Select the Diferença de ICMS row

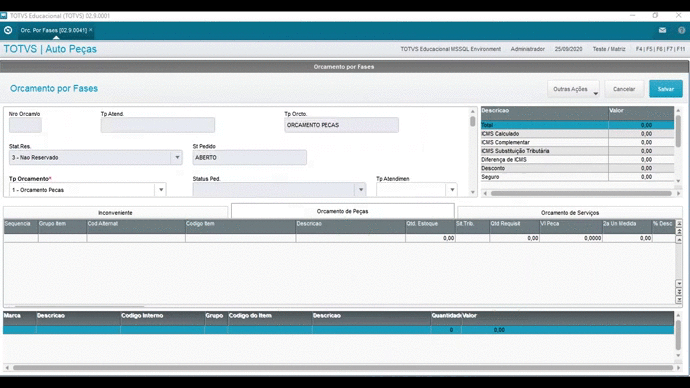[x=577, y=160]
